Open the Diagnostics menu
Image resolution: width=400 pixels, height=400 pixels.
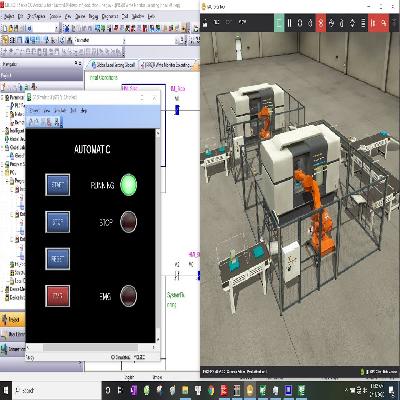110,16
